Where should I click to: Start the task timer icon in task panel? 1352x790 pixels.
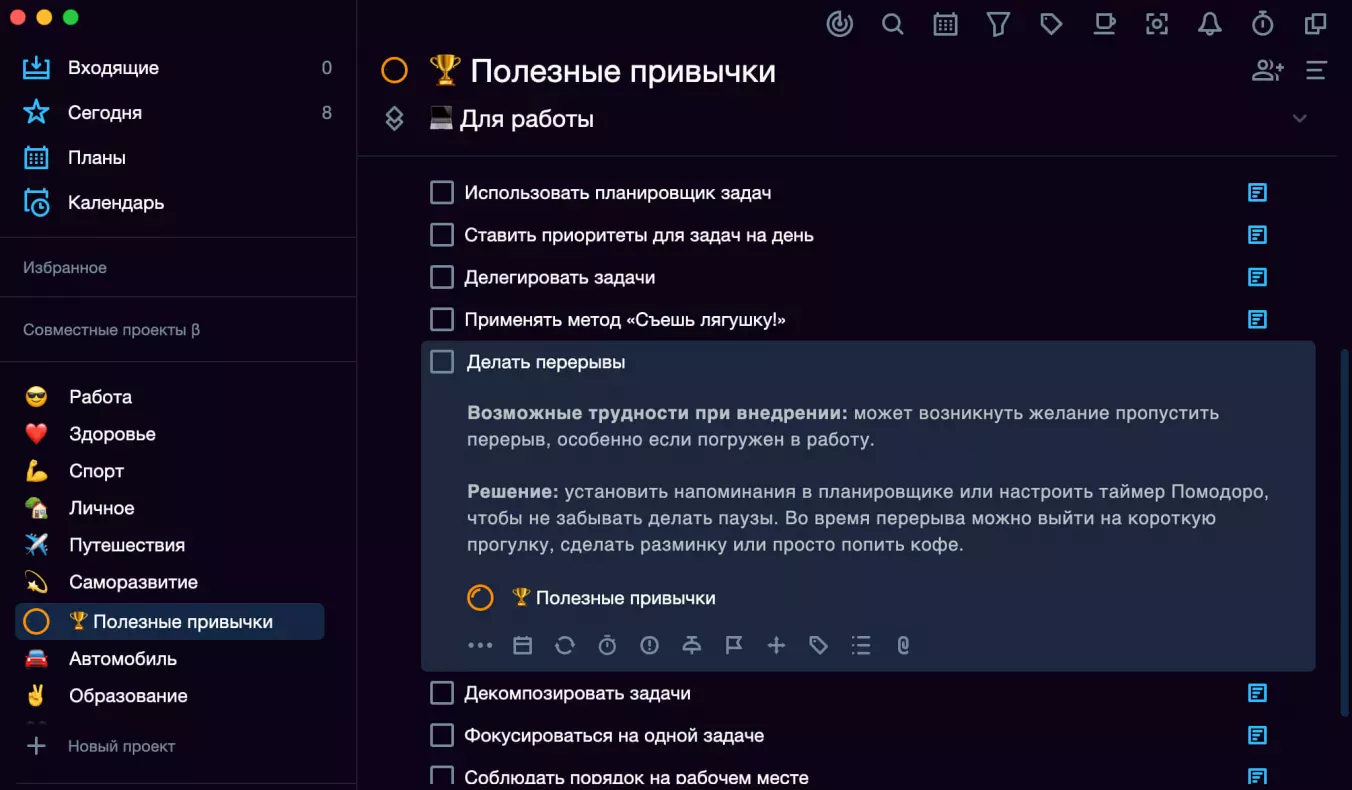[x=607, y=646]
